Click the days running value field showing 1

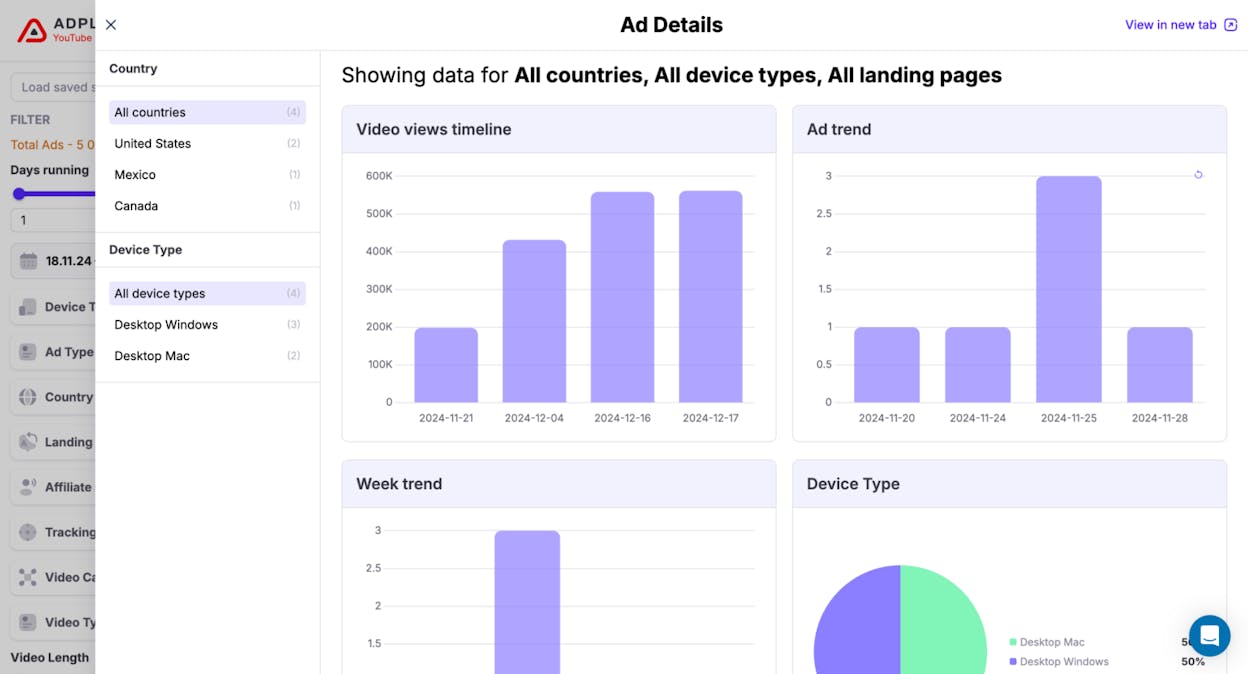52,220
